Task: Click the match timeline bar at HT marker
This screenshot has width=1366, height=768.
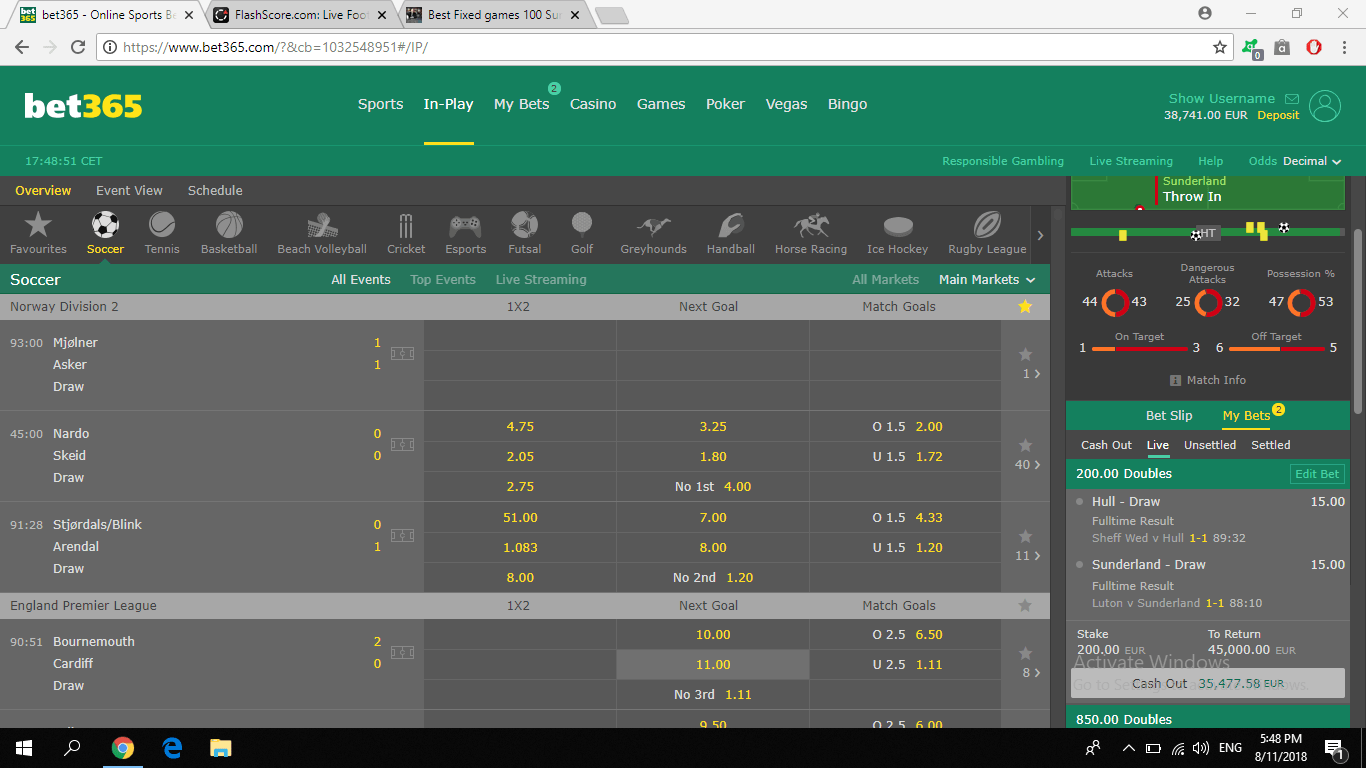Action: point(1208,233)
